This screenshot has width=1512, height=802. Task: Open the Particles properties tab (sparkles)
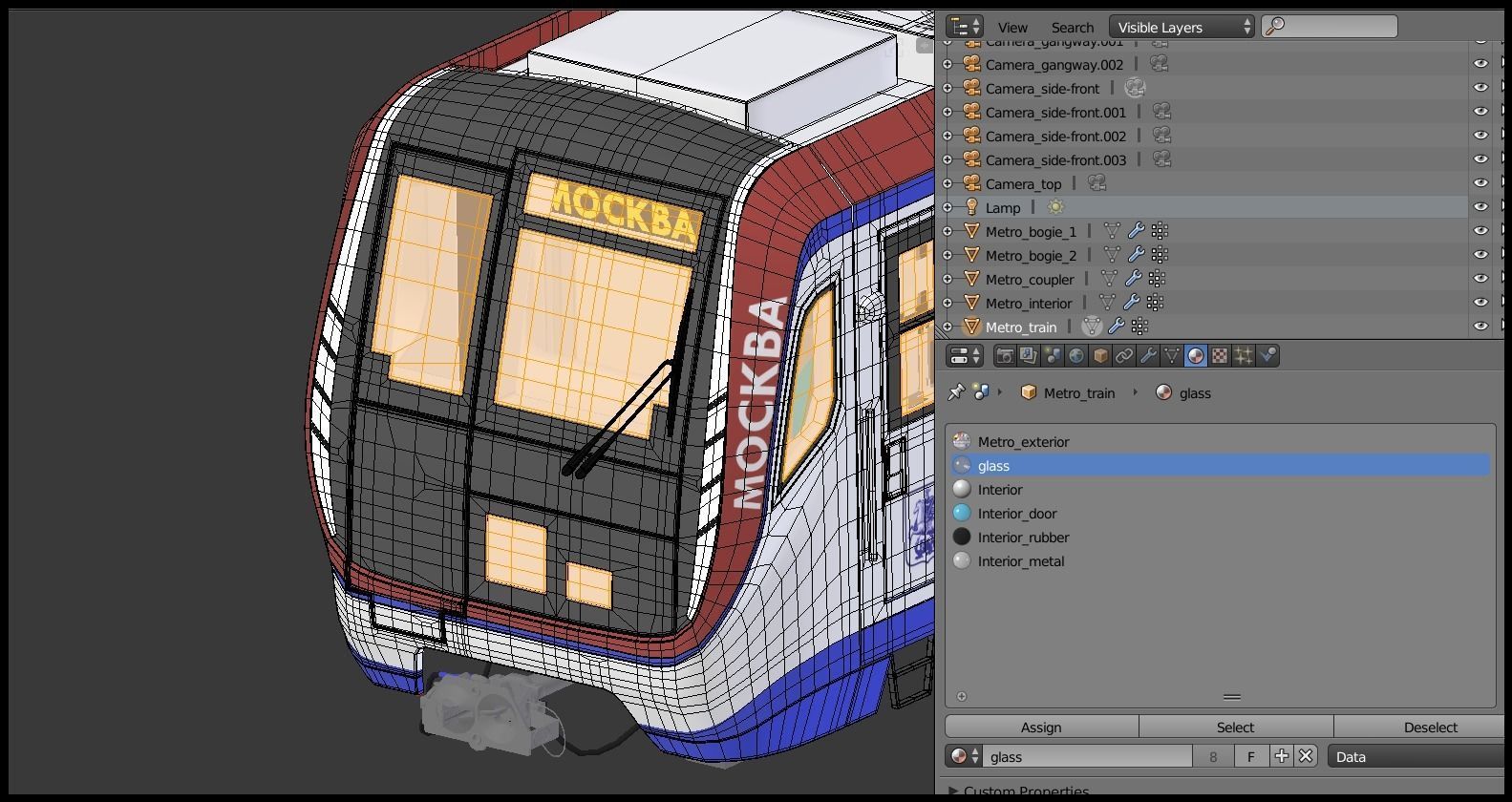coord(1244,356)
